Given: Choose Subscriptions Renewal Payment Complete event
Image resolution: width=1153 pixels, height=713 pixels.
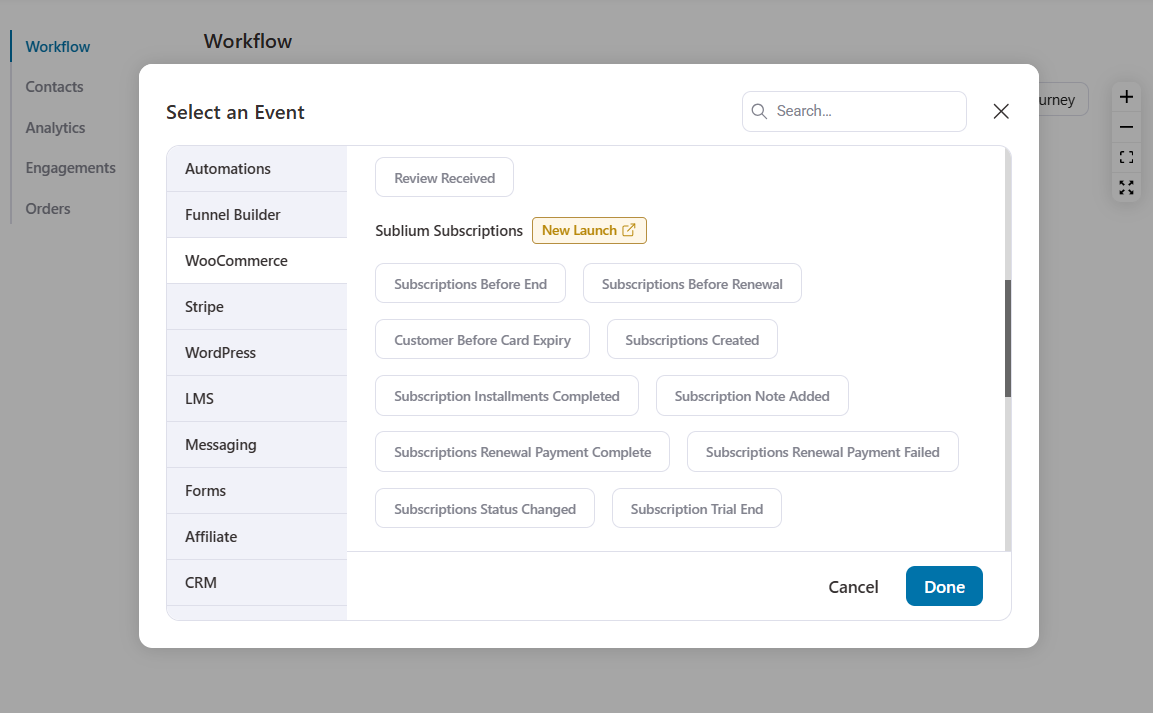Looking at the screenshot, I should (522, 452).
